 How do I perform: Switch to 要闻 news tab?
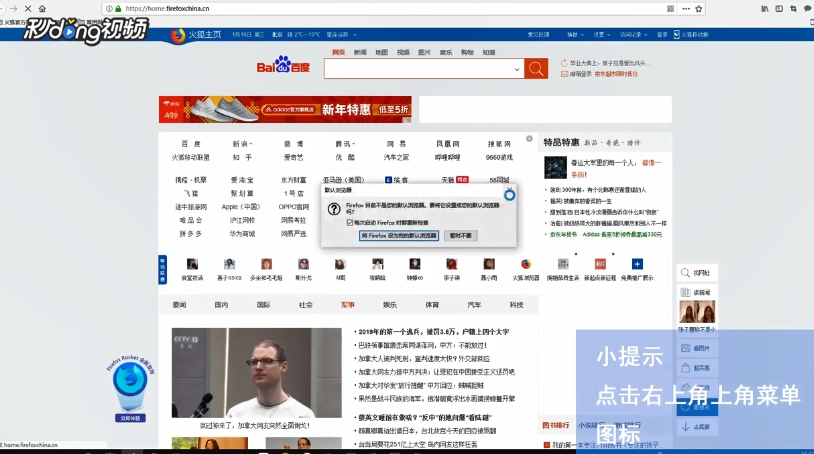click(179, 305)
